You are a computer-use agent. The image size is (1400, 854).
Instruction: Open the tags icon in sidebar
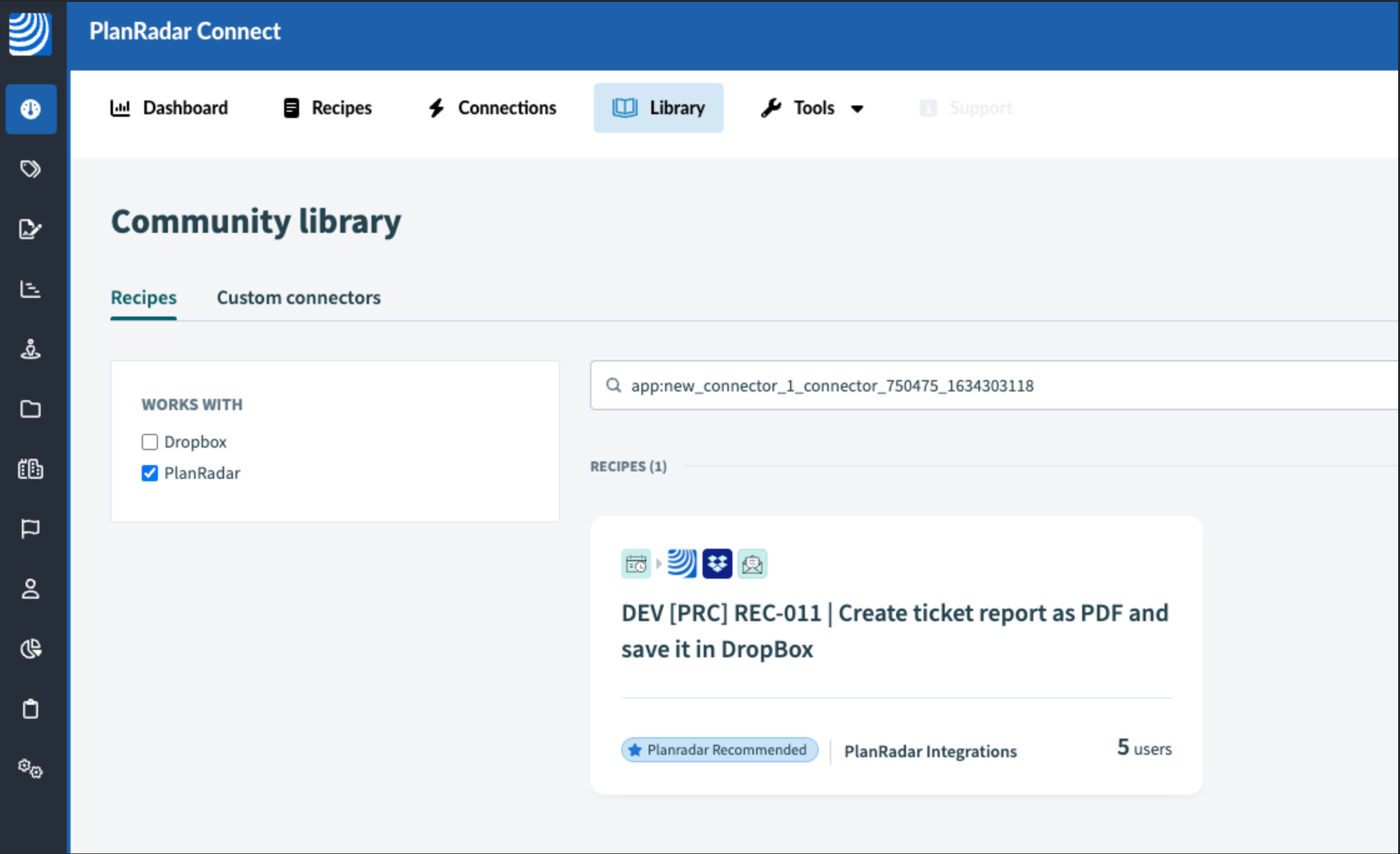point(31,169)
